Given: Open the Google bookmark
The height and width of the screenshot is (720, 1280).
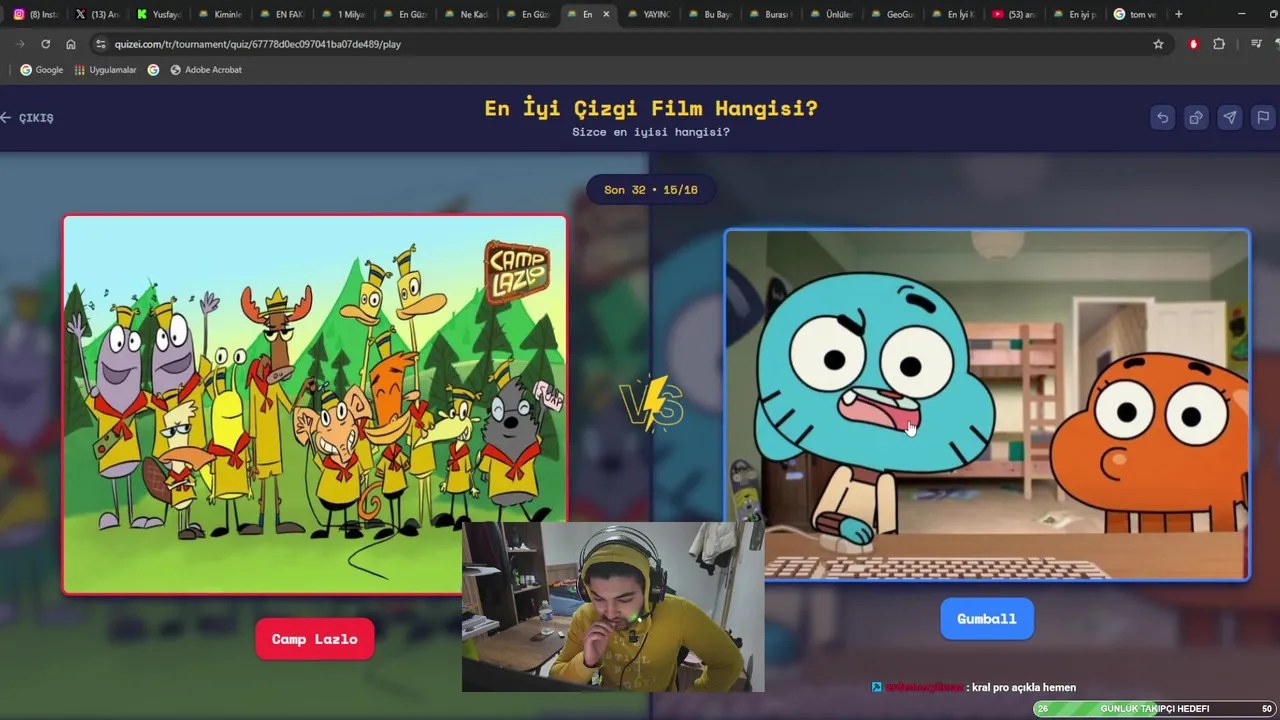Looking at the screenshot, I should [x=42, y=70].
